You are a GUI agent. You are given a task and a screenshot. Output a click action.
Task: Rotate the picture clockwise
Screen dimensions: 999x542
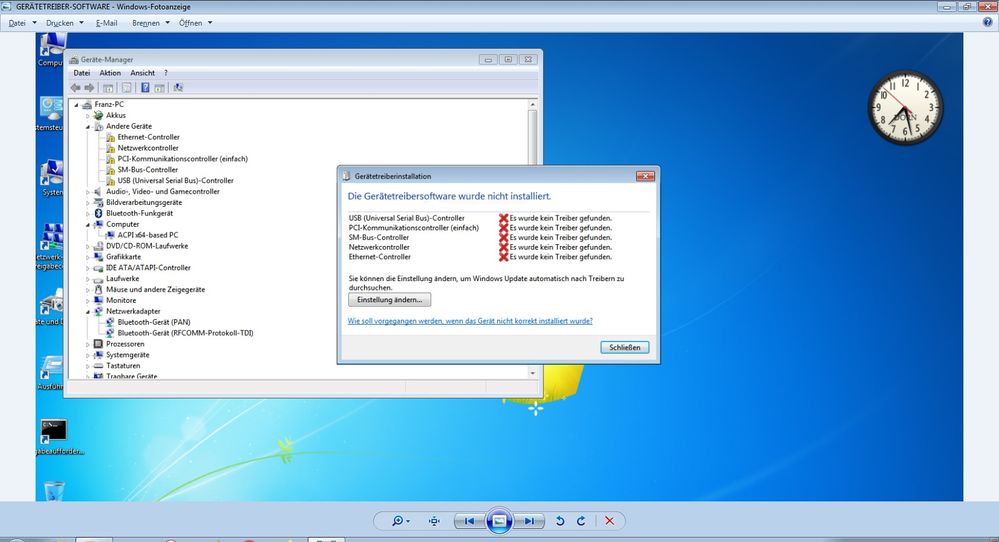(x=581, y=521)
